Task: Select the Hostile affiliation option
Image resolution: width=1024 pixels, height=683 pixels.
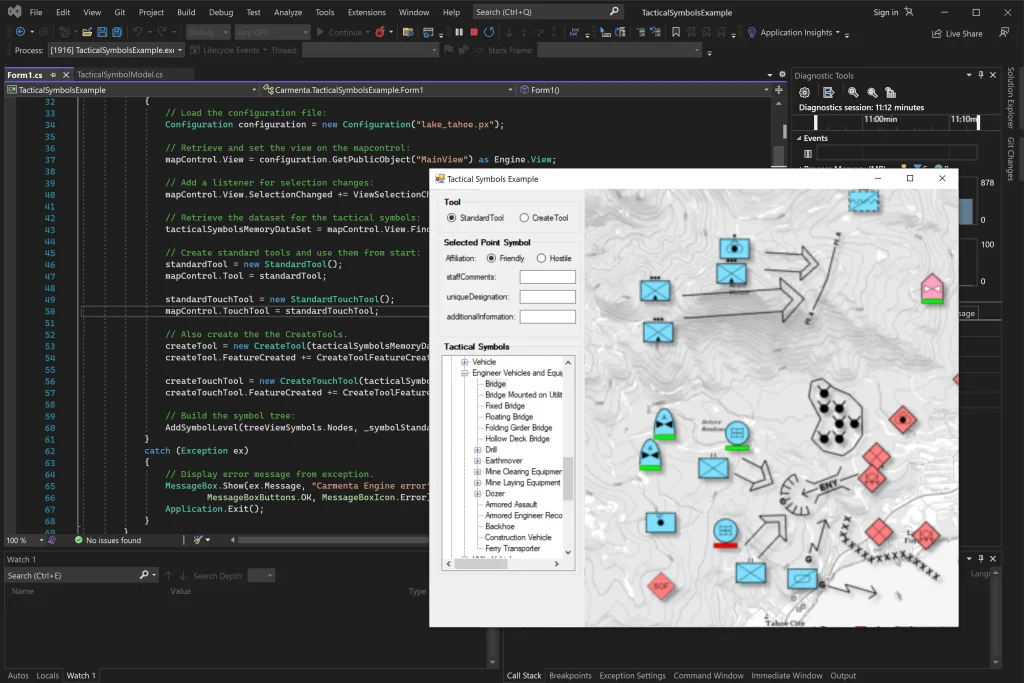Action: tap(542, 258)
